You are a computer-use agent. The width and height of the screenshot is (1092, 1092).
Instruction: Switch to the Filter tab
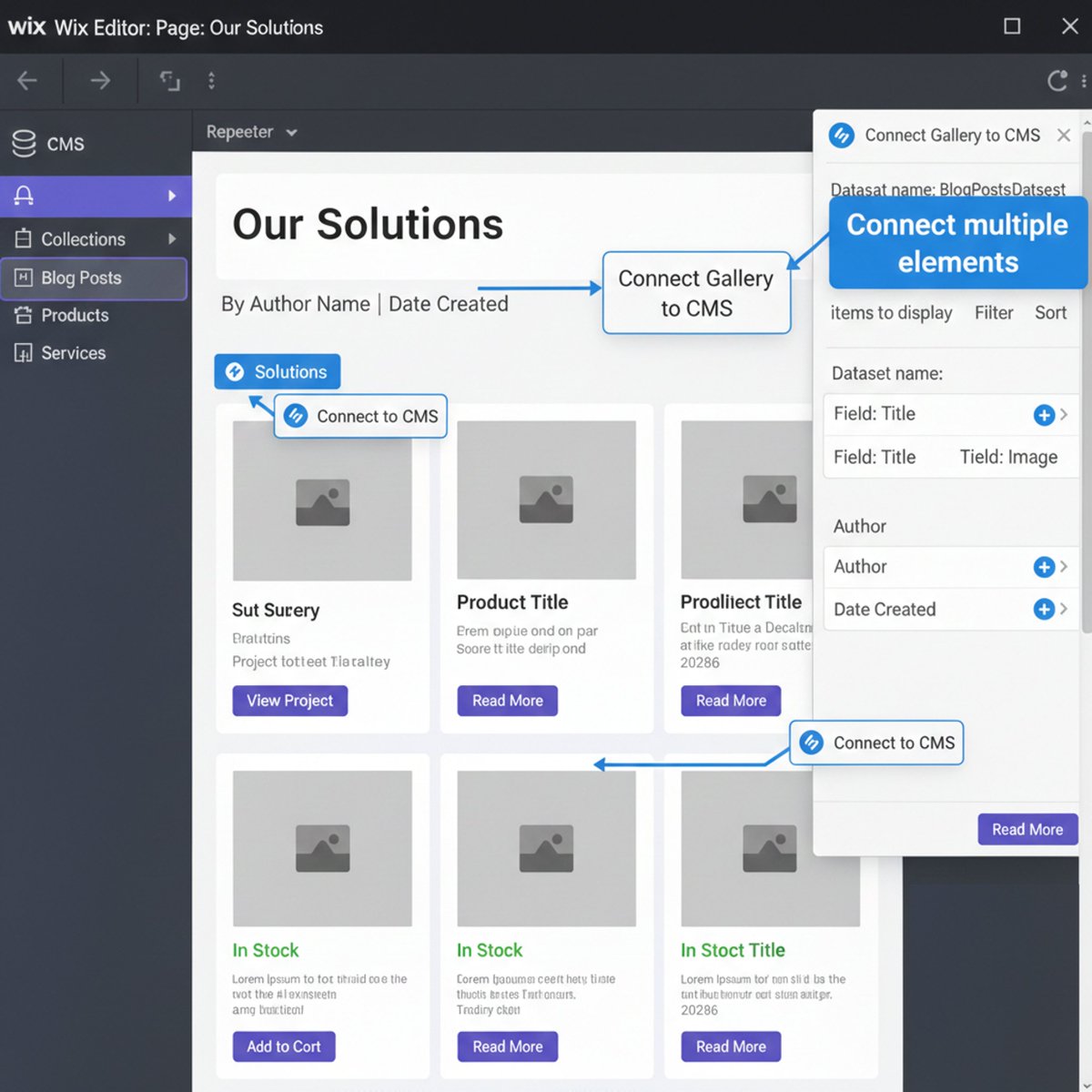pos(994,313)
